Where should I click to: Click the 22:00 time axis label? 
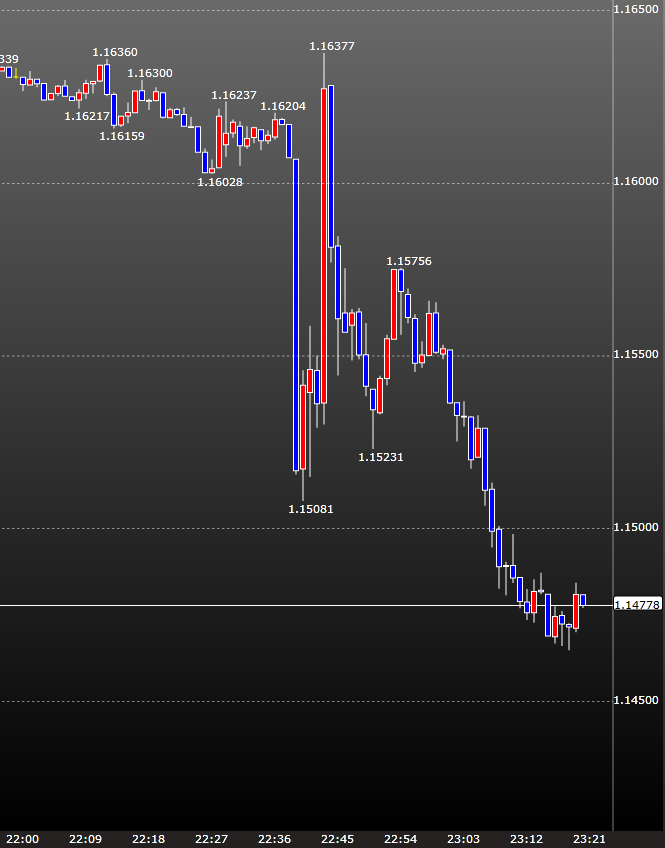(23, 839)
